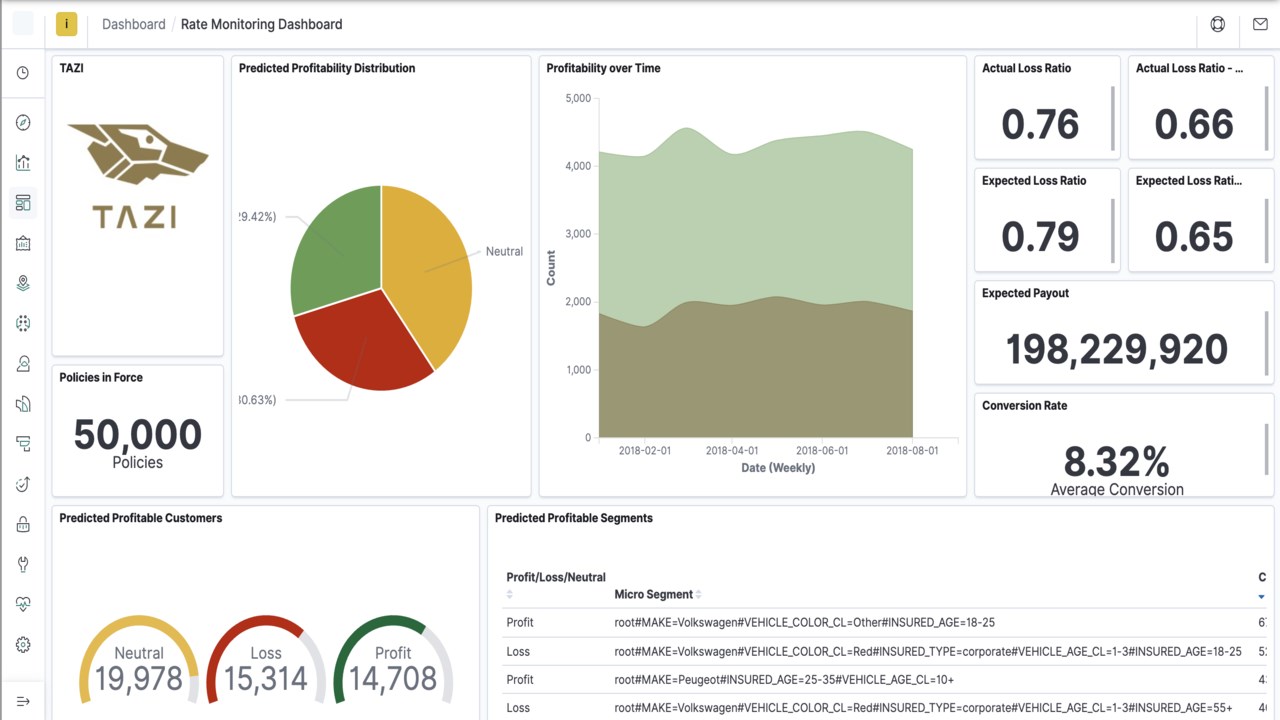Open the Visualize chart icon
The image size is (1280, 720).
click(23, 163)
